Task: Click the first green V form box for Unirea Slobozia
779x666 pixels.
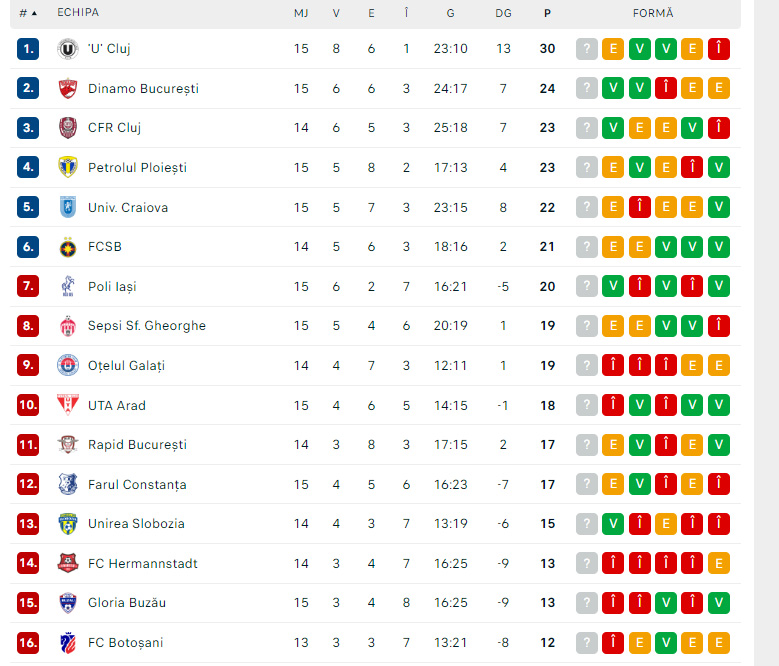Action: (x=613, y=524)
